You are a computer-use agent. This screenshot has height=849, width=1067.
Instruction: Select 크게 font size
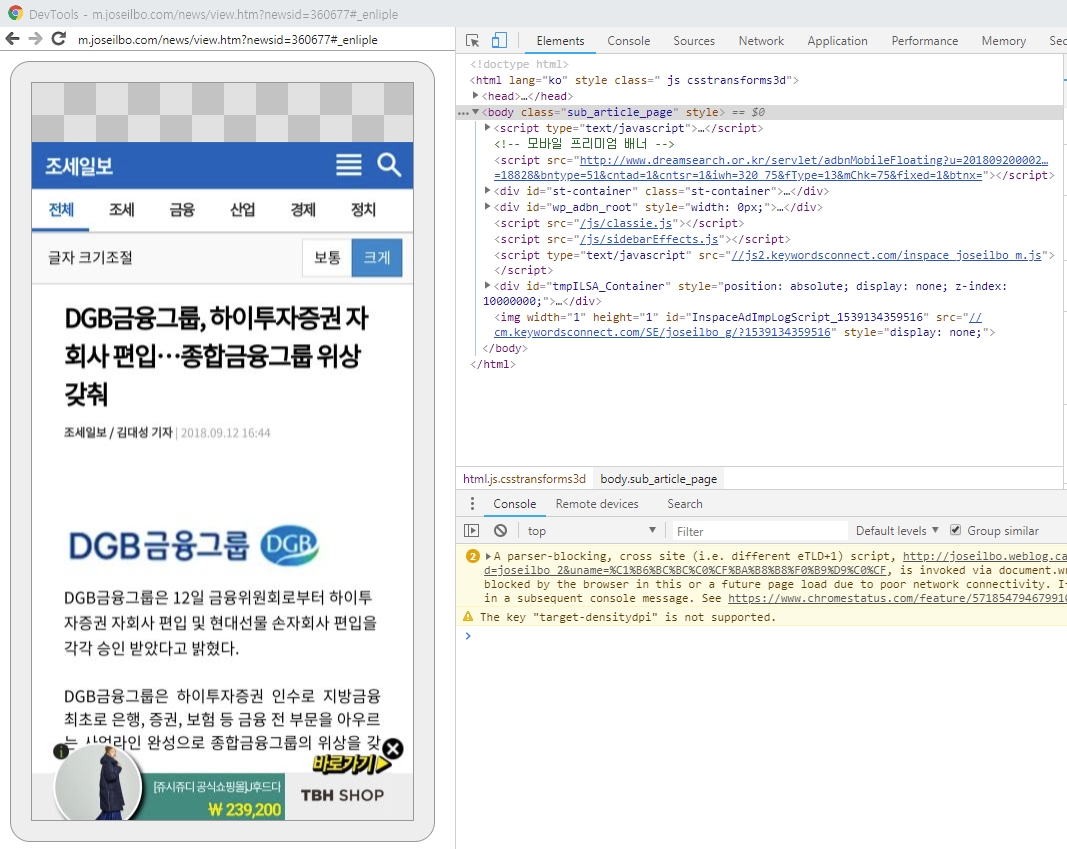[377, 257]
